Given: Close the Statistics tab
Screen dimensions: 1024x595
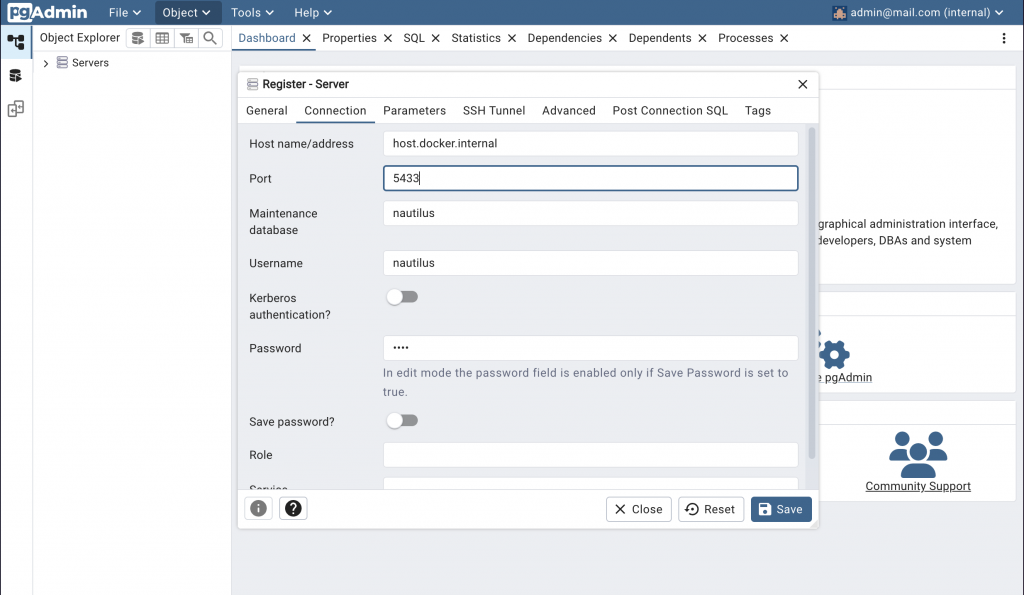Looking at the screenshot, I should [512, 39].
